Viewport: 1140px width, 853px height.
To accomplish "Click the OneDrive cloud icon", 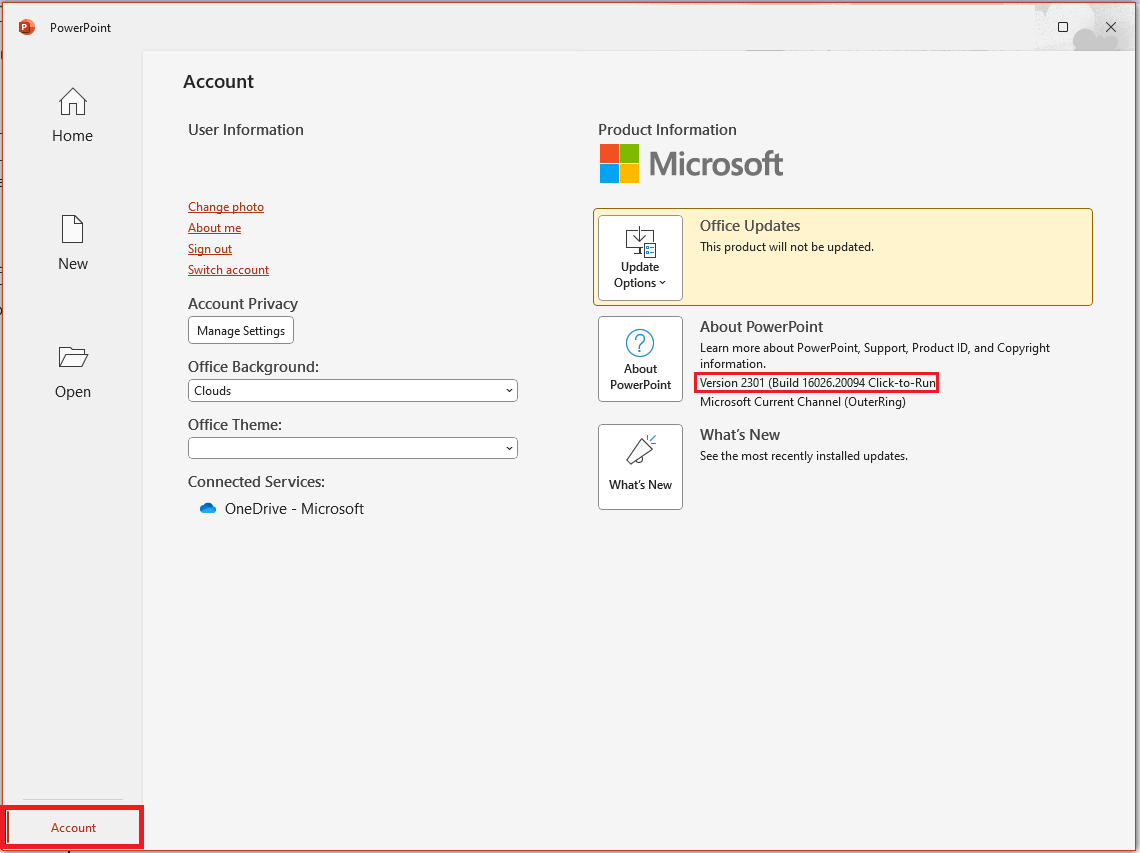I will click(208, 508).
